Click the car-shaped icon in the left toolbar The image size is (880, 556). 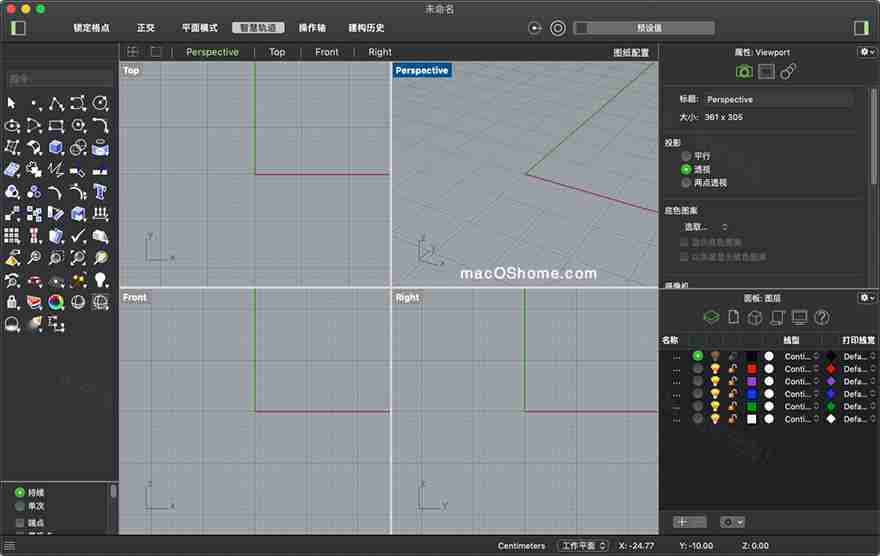(x=34, y=280)
